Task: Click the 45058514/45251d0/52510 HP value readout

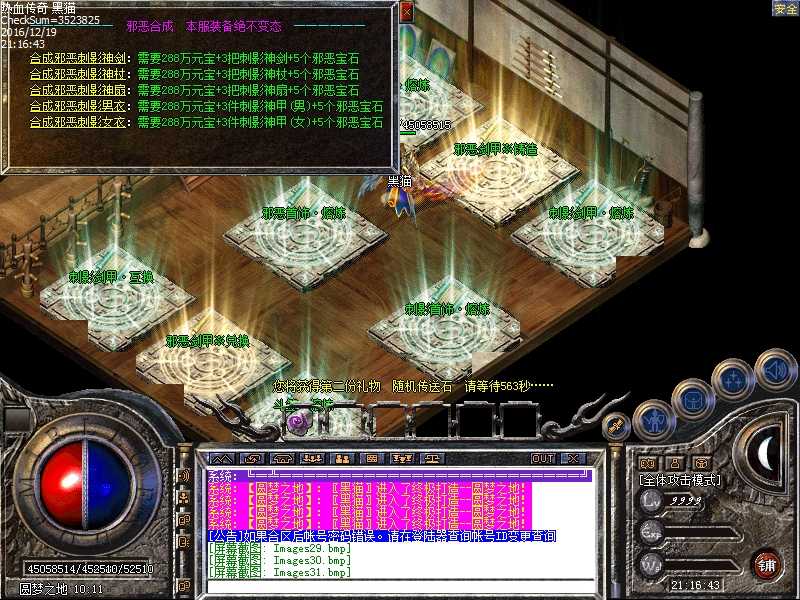Action: pos(90,568)
